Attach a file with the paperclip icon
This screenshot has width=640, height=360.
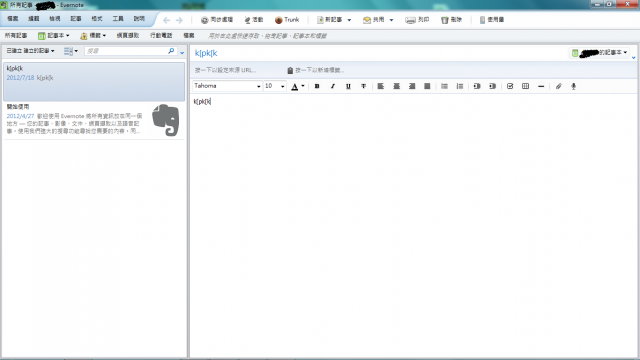pos(558,86)
